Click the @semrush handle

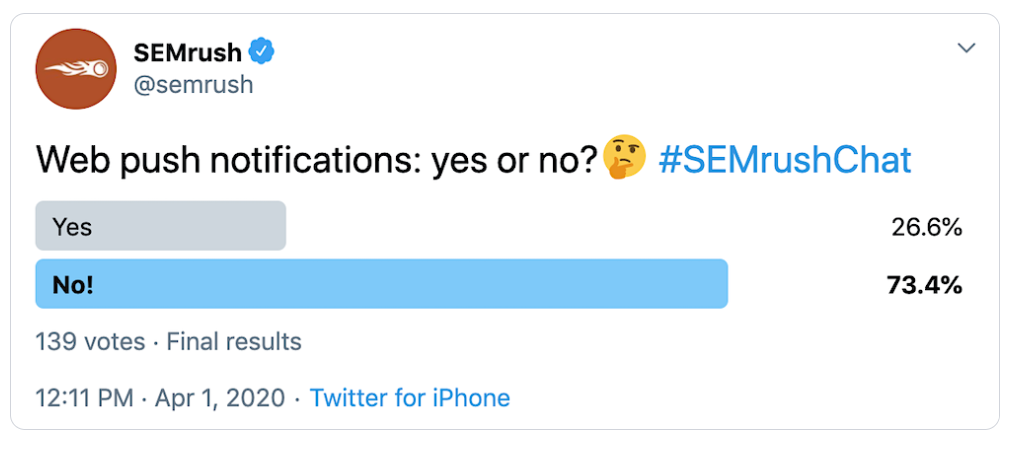193,85
